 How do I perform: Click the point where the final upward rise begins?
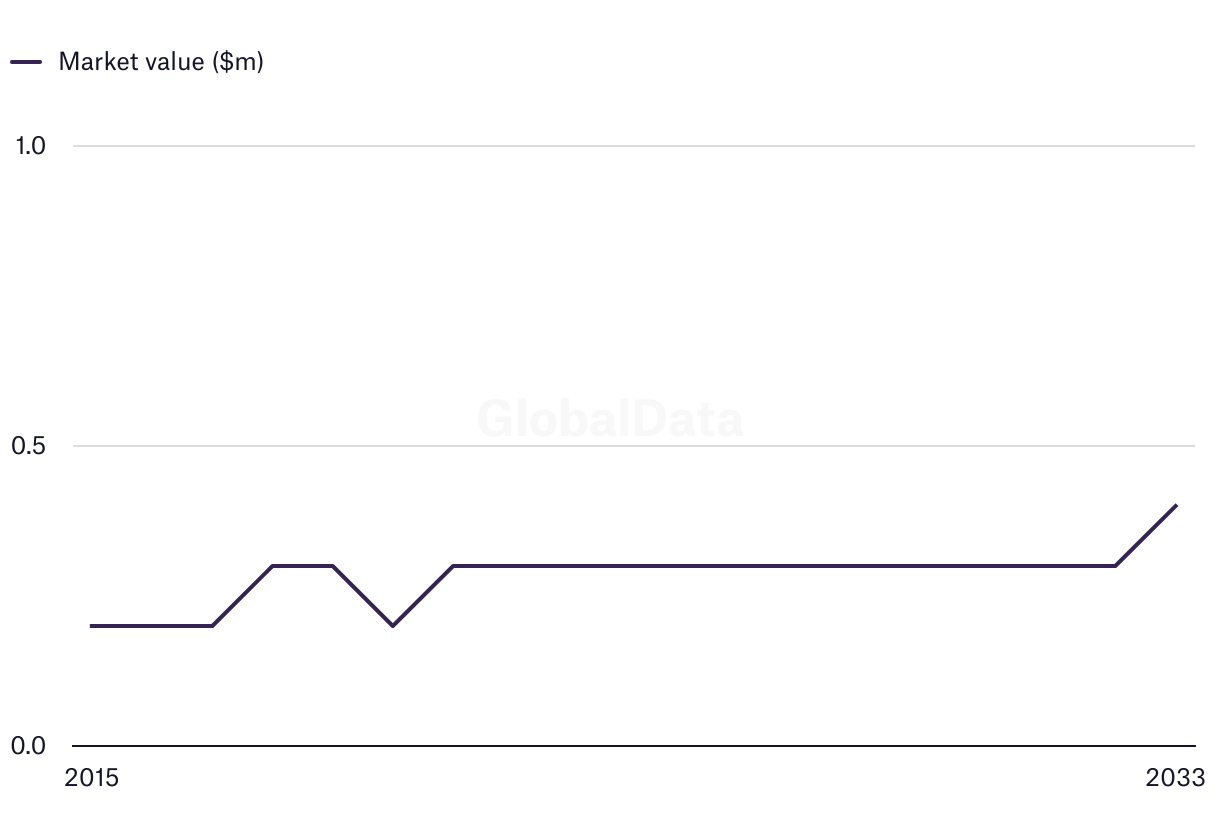[1115, 566]
